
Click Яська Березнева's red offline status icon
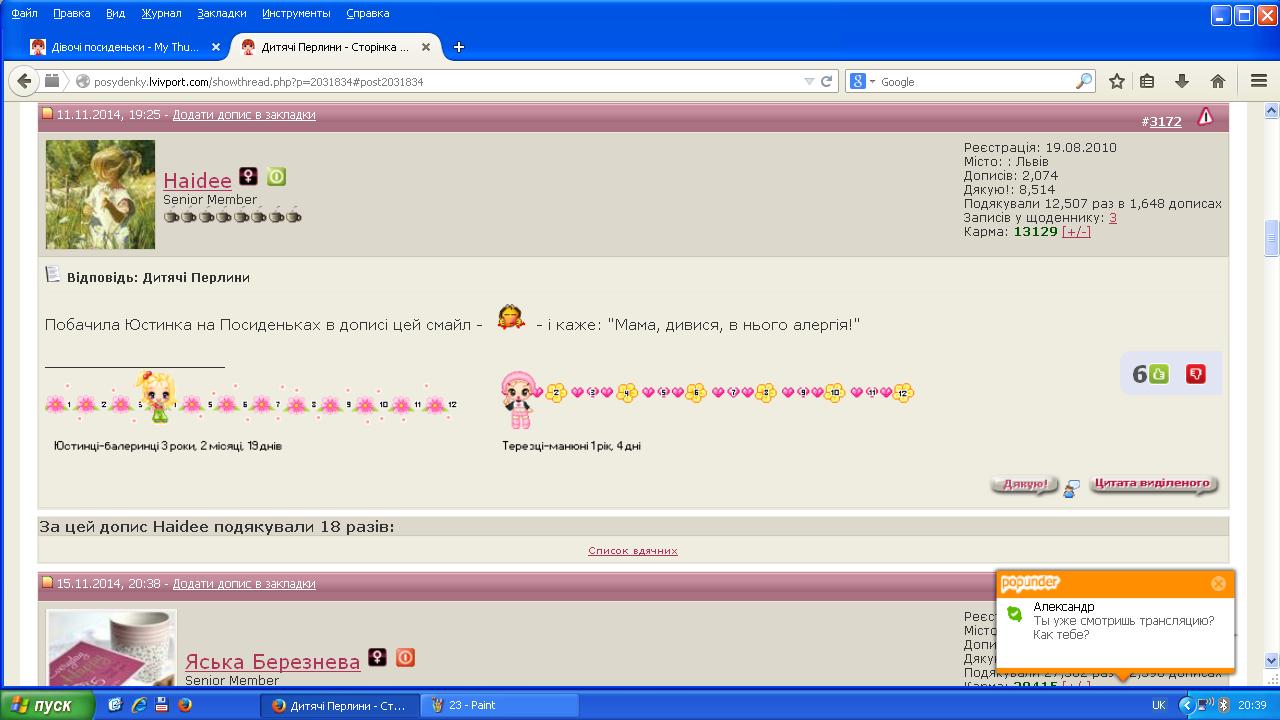pos(405,657)
